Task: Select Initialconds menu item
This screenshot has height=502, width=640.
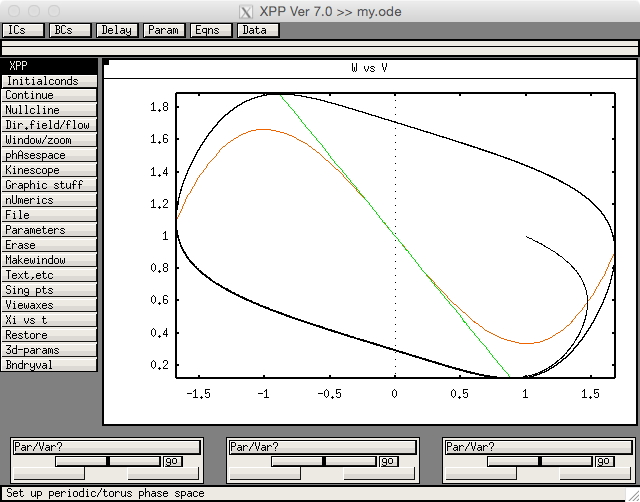Action: tap(49, 81)
